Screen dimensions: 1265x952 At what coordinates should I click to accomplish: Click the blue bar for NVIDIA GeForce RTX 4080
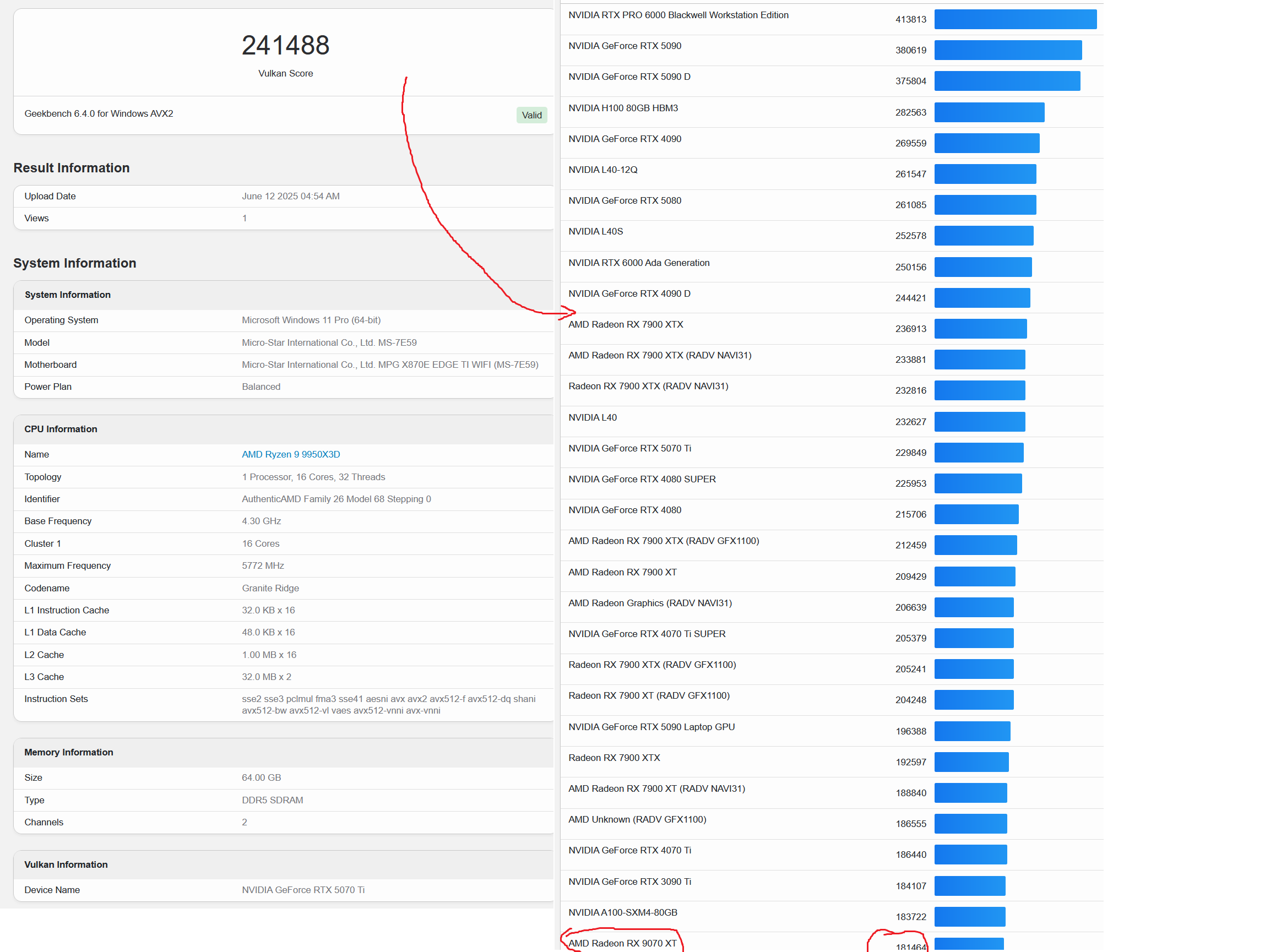(976, 515)
